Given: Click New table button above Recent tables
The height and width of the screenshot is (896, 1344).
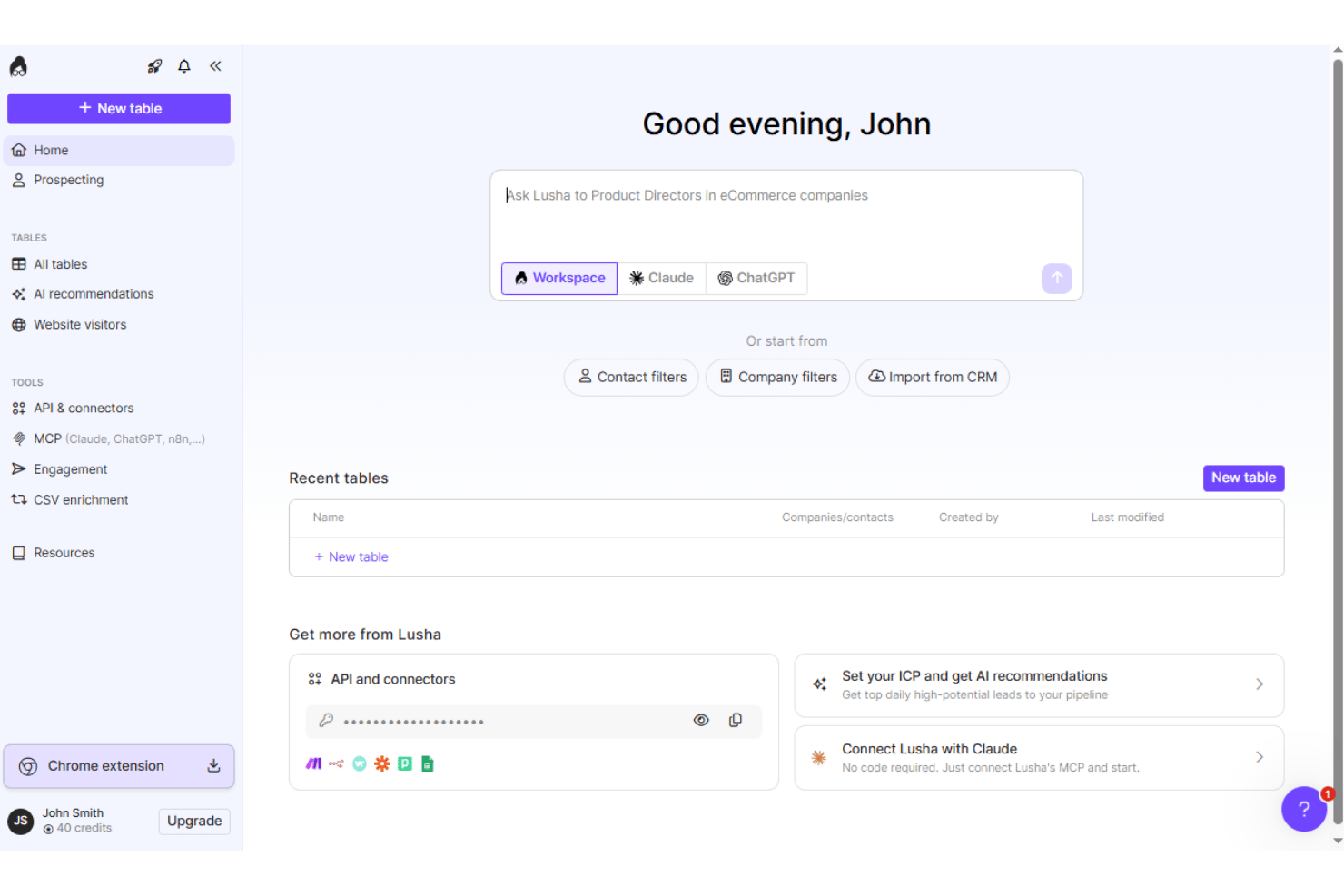Looking at the screenshot, I should 1244,478.
